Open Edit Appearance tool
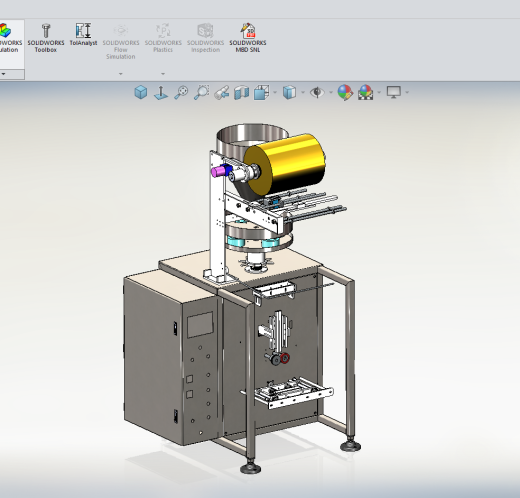The height and width of the screenshot is (498, 520). (x=345, y=92)
